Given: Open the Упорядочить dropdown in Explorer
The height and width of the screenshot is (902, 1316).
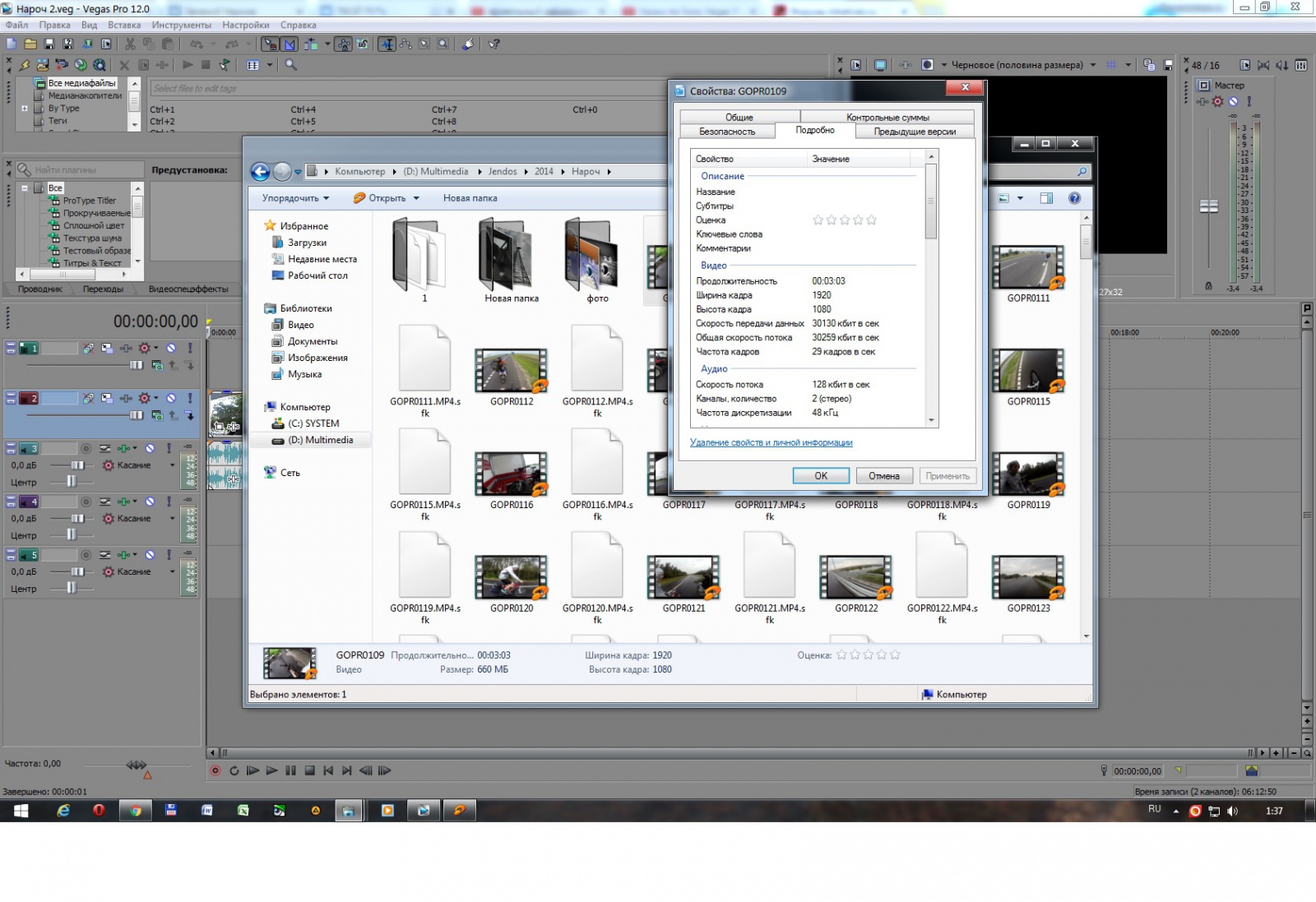Looking at the screenshot, I should point(295,198).
